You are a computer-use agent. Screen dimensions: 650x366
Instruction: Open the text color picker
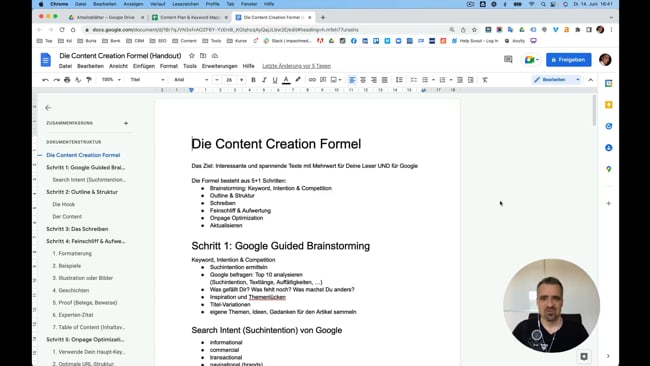pos(286,80)
